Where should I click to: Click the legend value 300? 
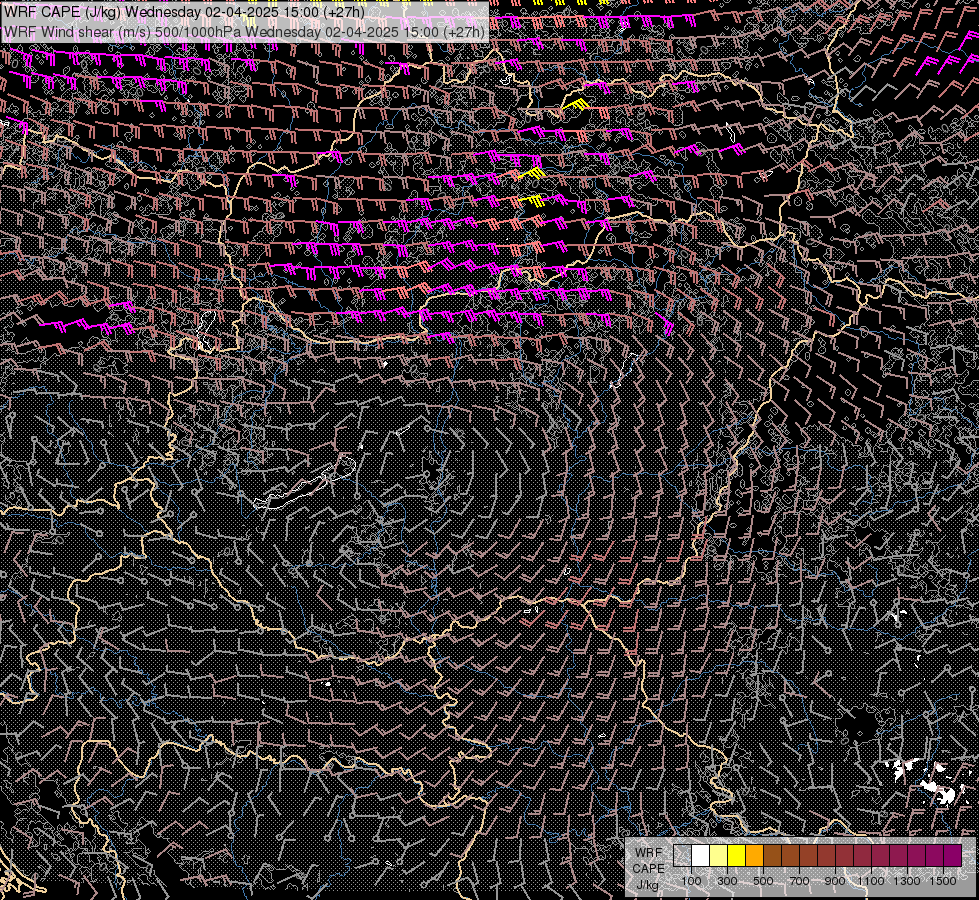point(727,881)
